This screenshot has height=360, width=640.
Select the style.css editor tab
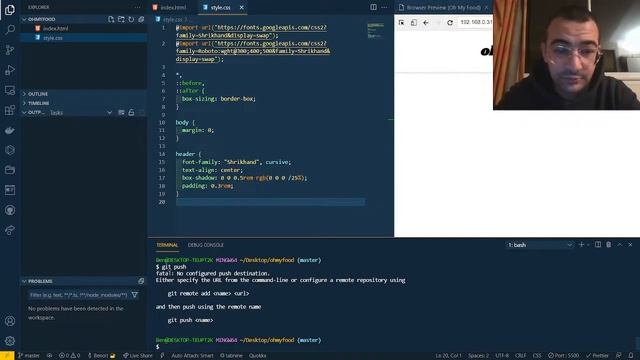point(220,7)
